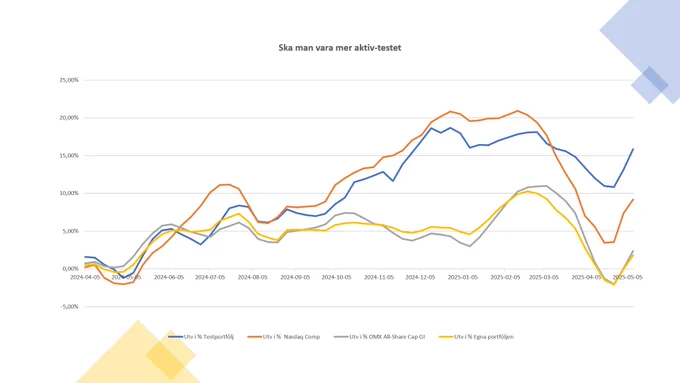Screen dimensions: 680x383
Task: Click the 'Utv i % Egna portföljen' legend label
Action: 484,337
